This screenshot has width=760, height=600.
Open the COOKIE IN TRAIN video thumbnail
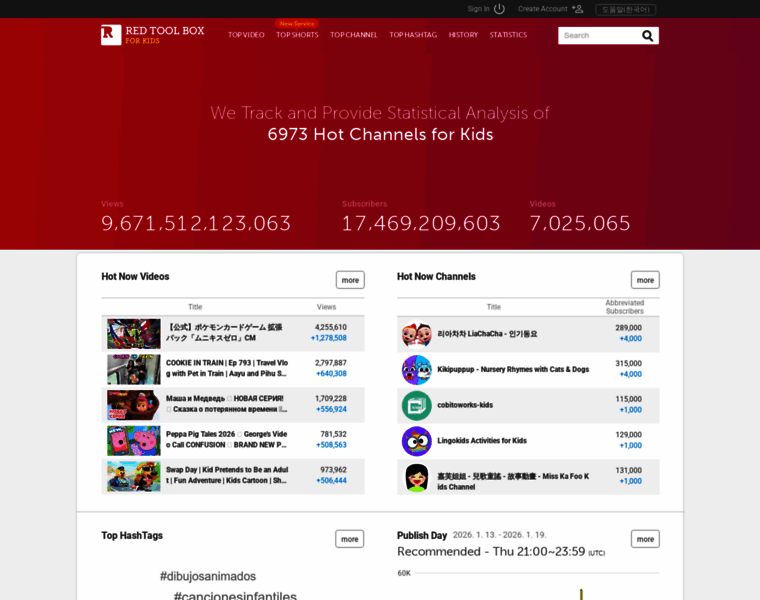134,369
